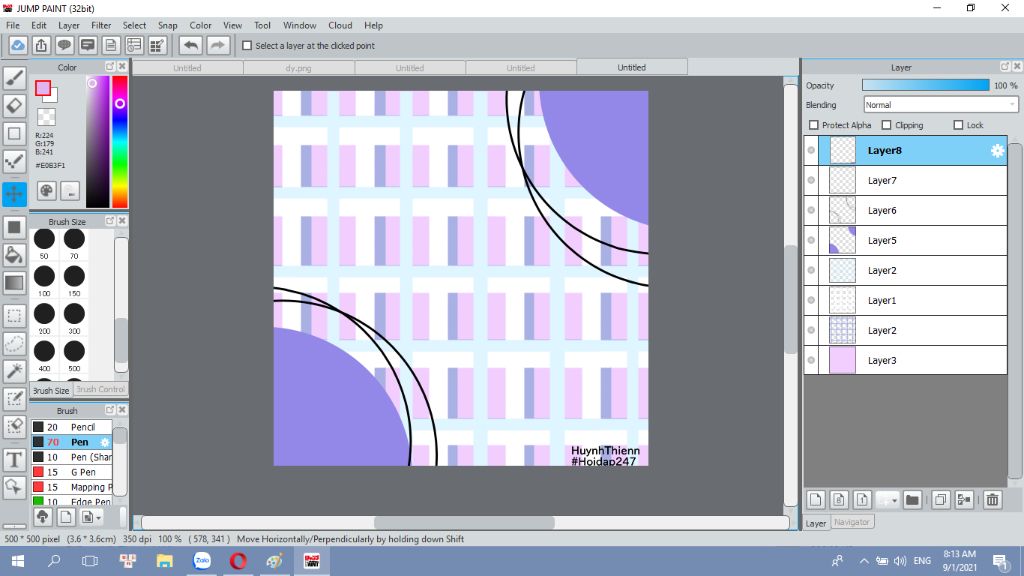Switch to the Navigator tab
The image size is (1024, 576).
click(x=852, y=522)
